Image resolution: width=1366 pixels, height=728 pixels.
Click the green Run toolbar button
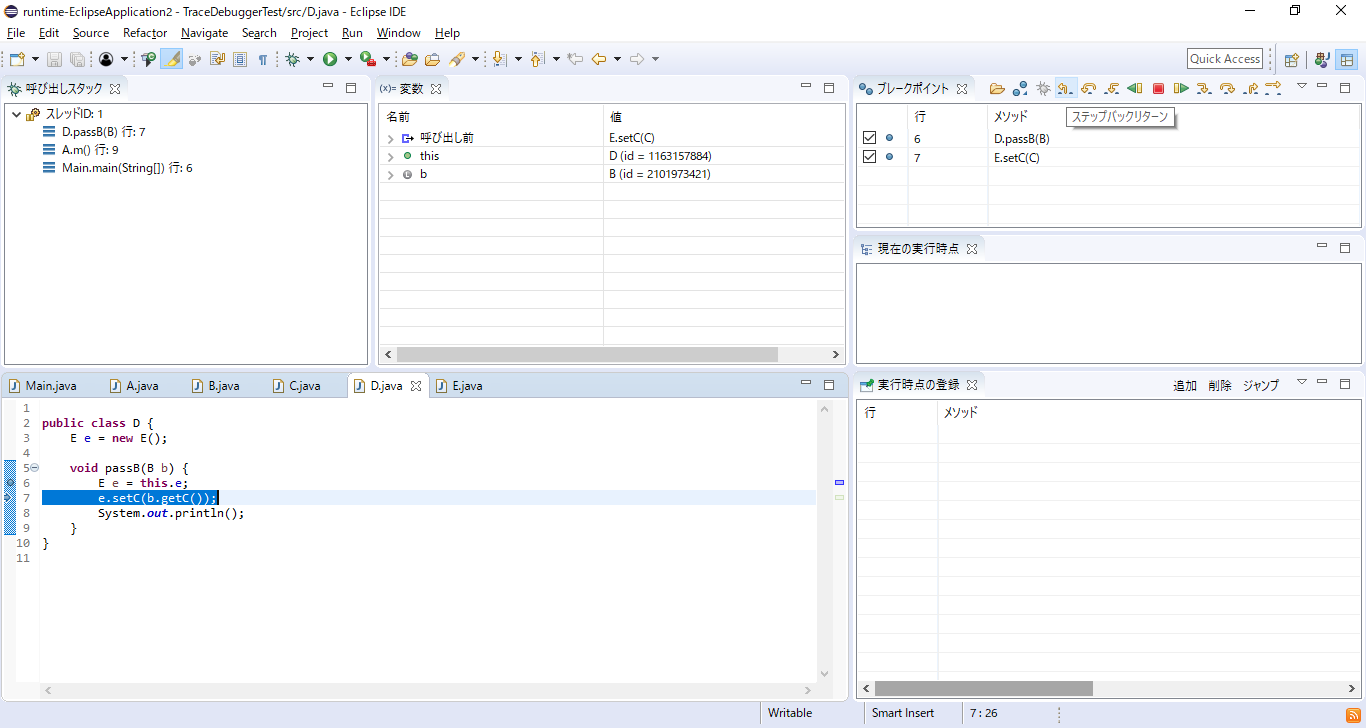click(330, 59)
